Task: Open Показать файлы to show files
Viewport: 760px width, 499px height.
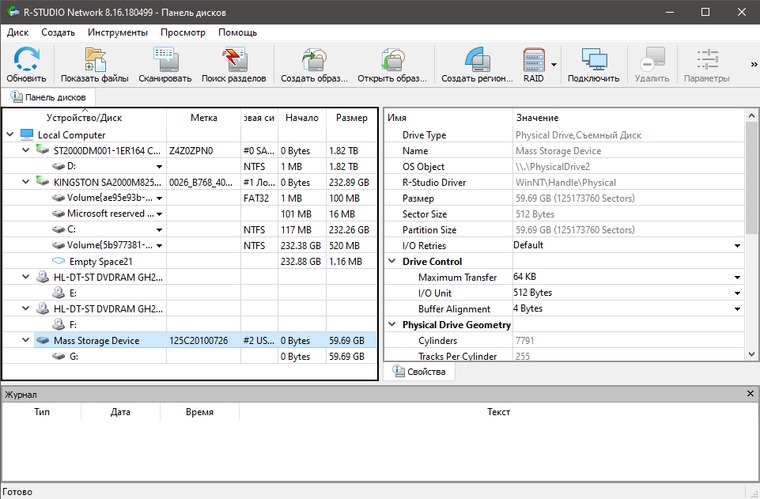Action: 95,64
